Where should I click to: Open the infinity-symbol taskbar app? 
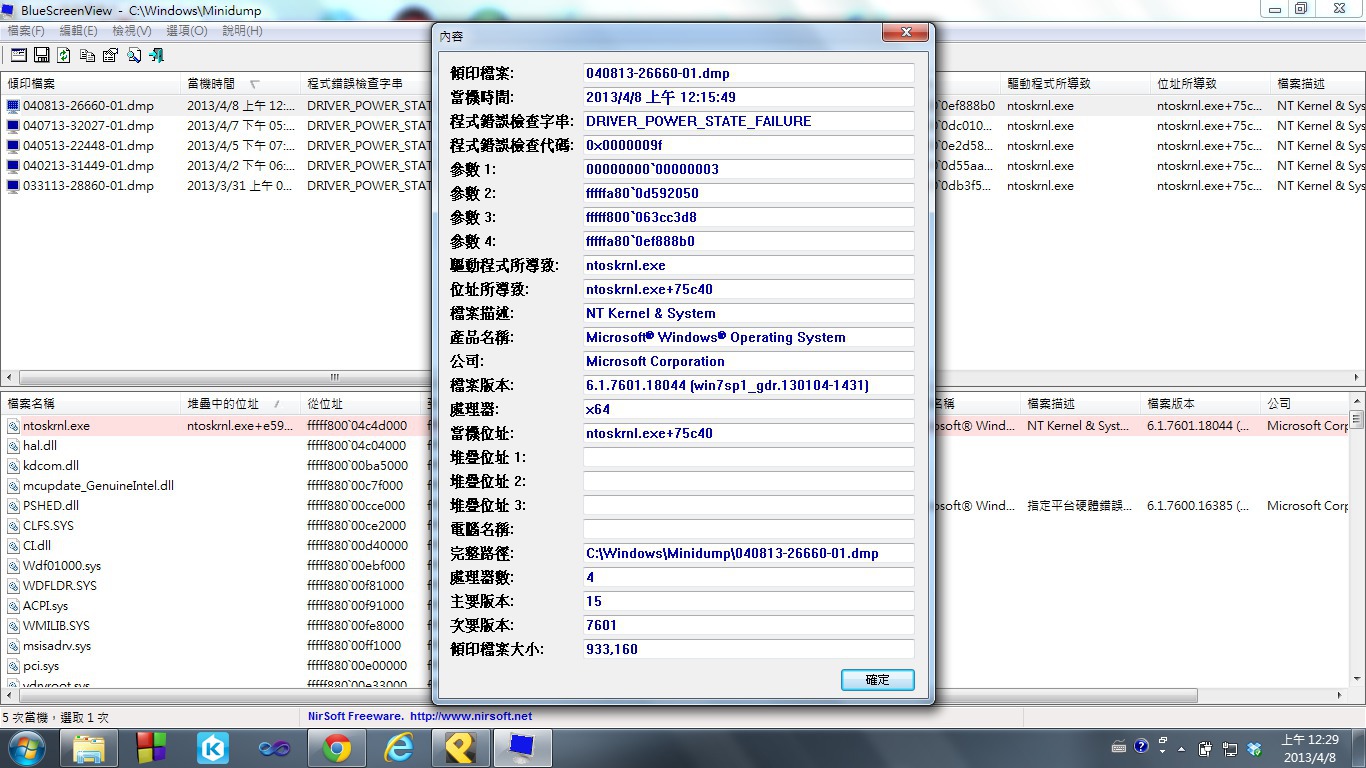(274, 748)
